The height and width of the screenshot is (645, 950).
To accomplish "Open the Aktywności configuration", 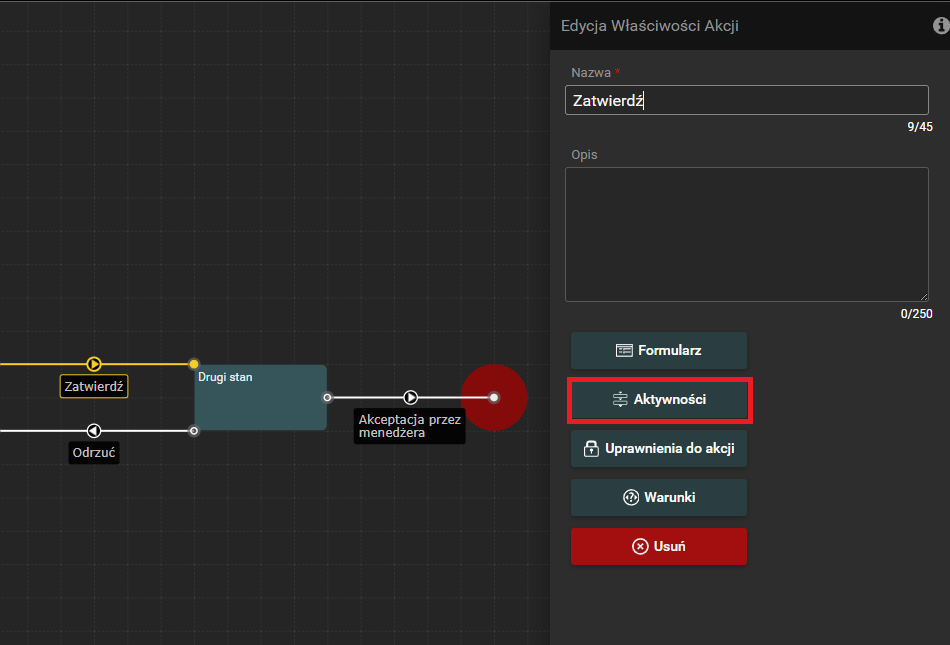I will (659, 400).
